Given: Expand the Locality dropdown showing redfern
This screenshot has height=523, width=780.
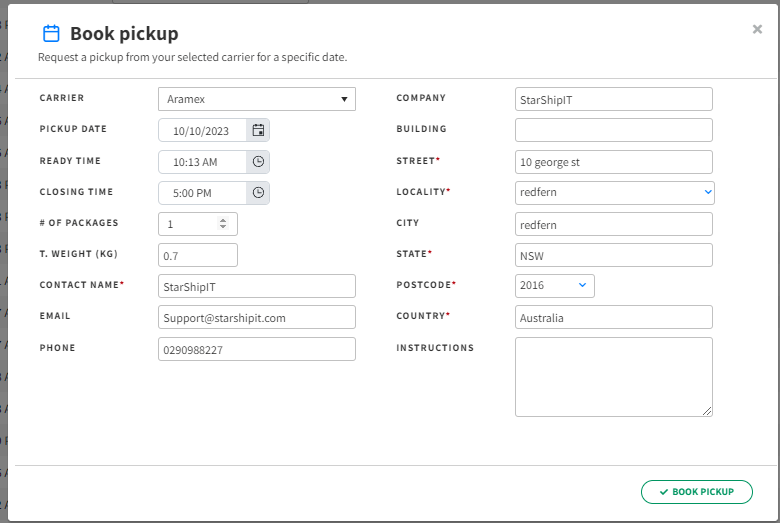Looking at the screenshot, I should coord(614,193).
